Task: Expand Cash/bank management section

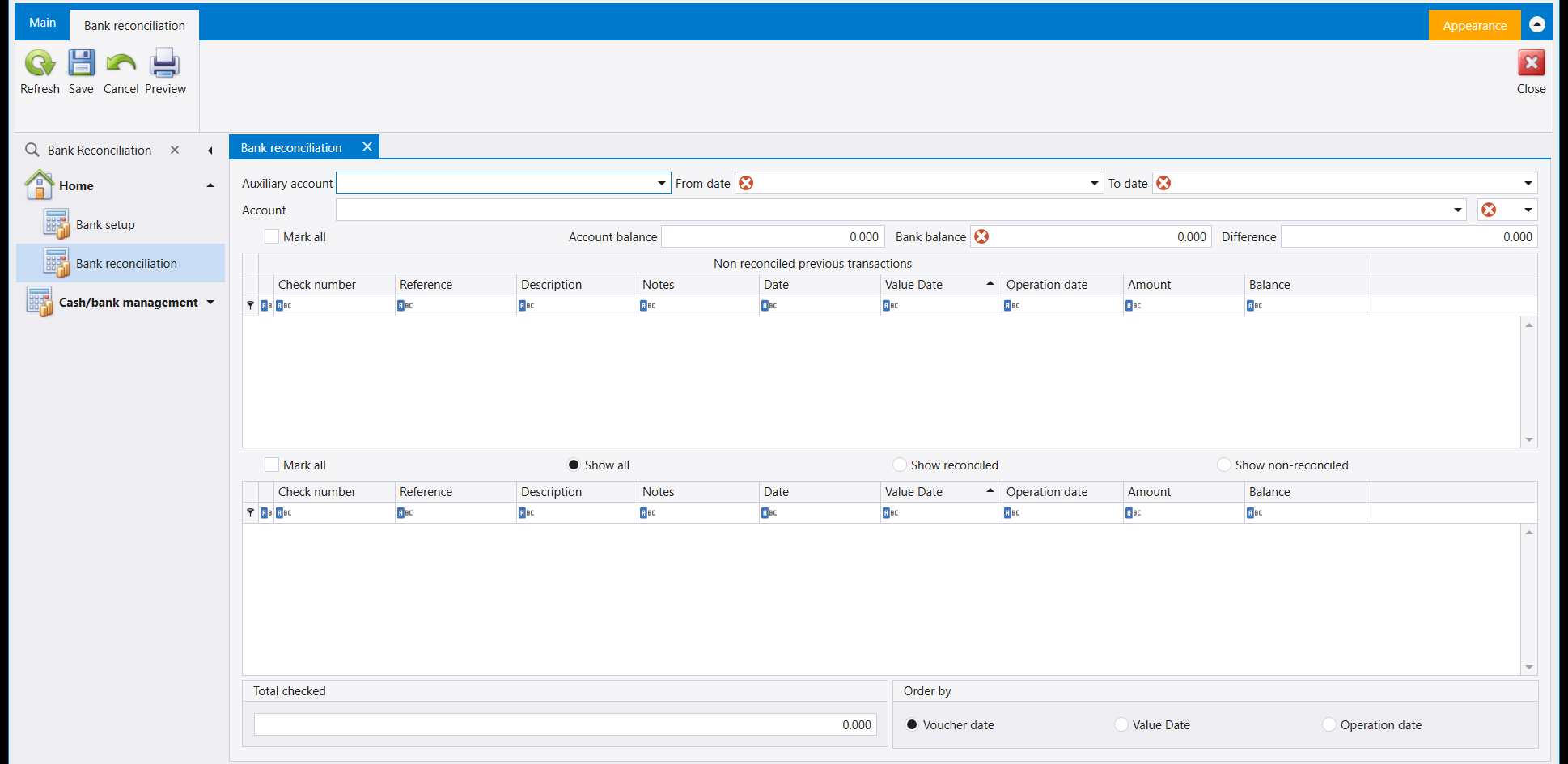Action: tap(210, 302)
